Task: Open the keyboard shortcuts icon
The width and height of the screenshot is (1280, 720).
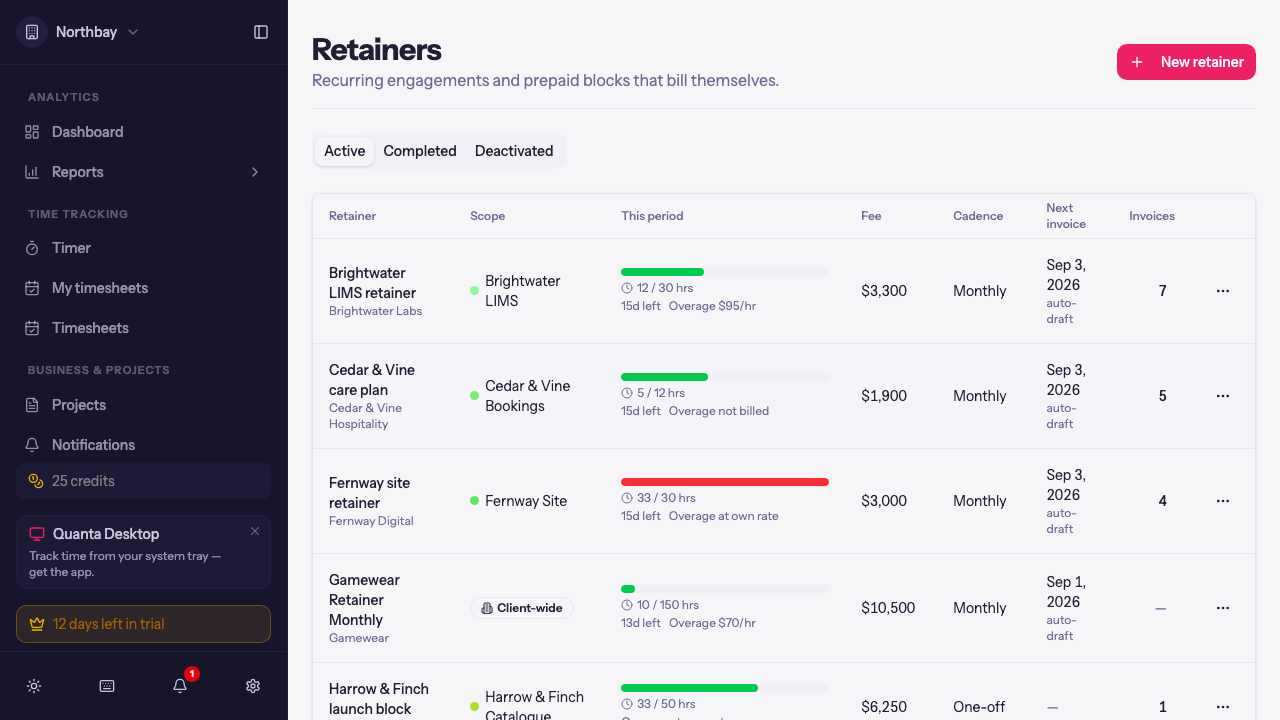Action: click(x=107, y=686)
